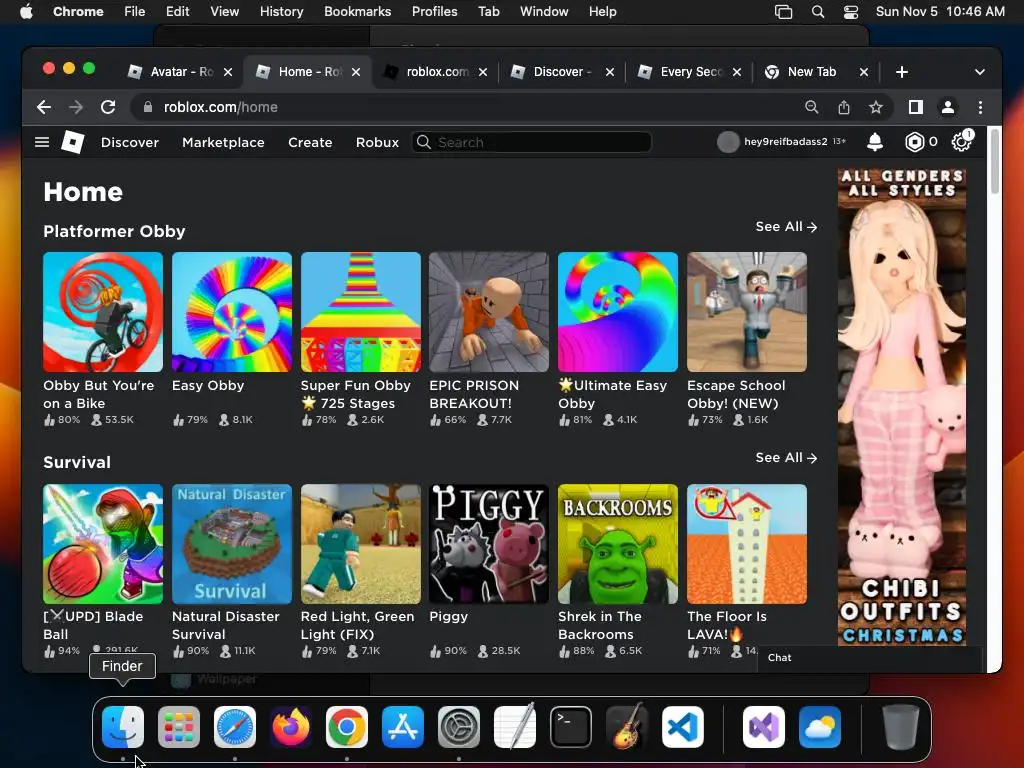
Task: Launch Firefox from the Dock
Action: [x=291, y=726]
